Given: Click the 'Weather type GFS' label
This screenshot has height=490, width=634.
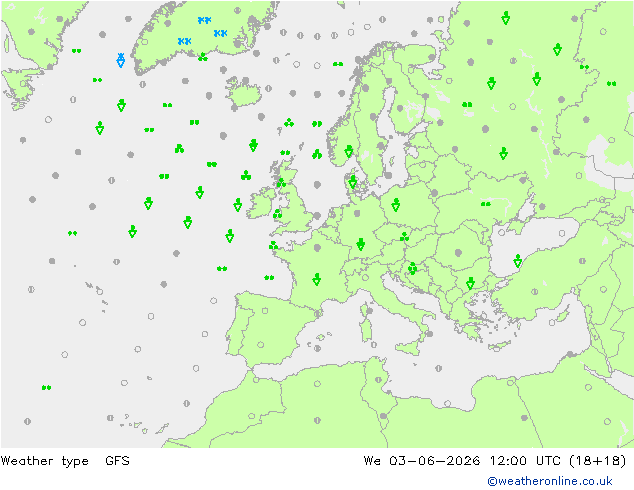Looking at the screenshot, I should 65,461.
